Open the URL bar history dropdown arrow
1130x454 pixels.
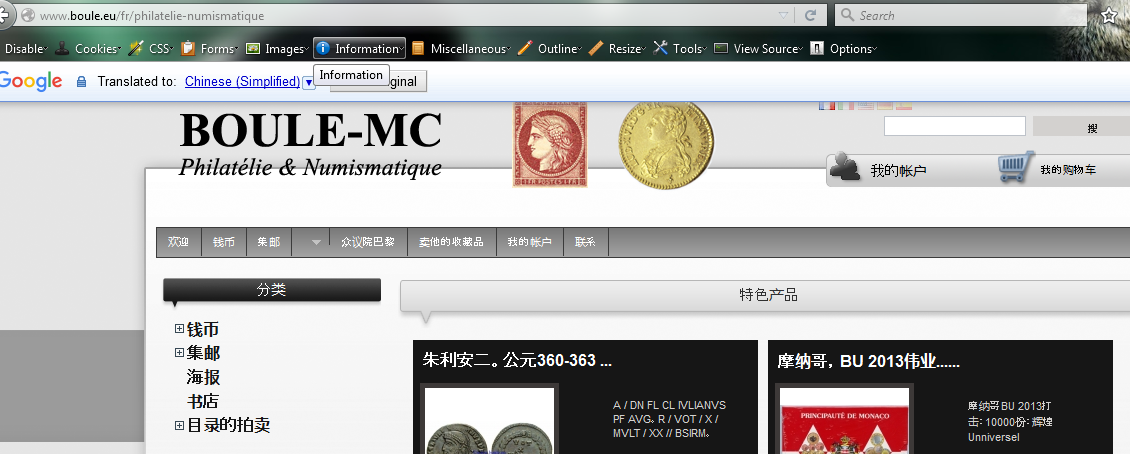[x=783, y=15]
